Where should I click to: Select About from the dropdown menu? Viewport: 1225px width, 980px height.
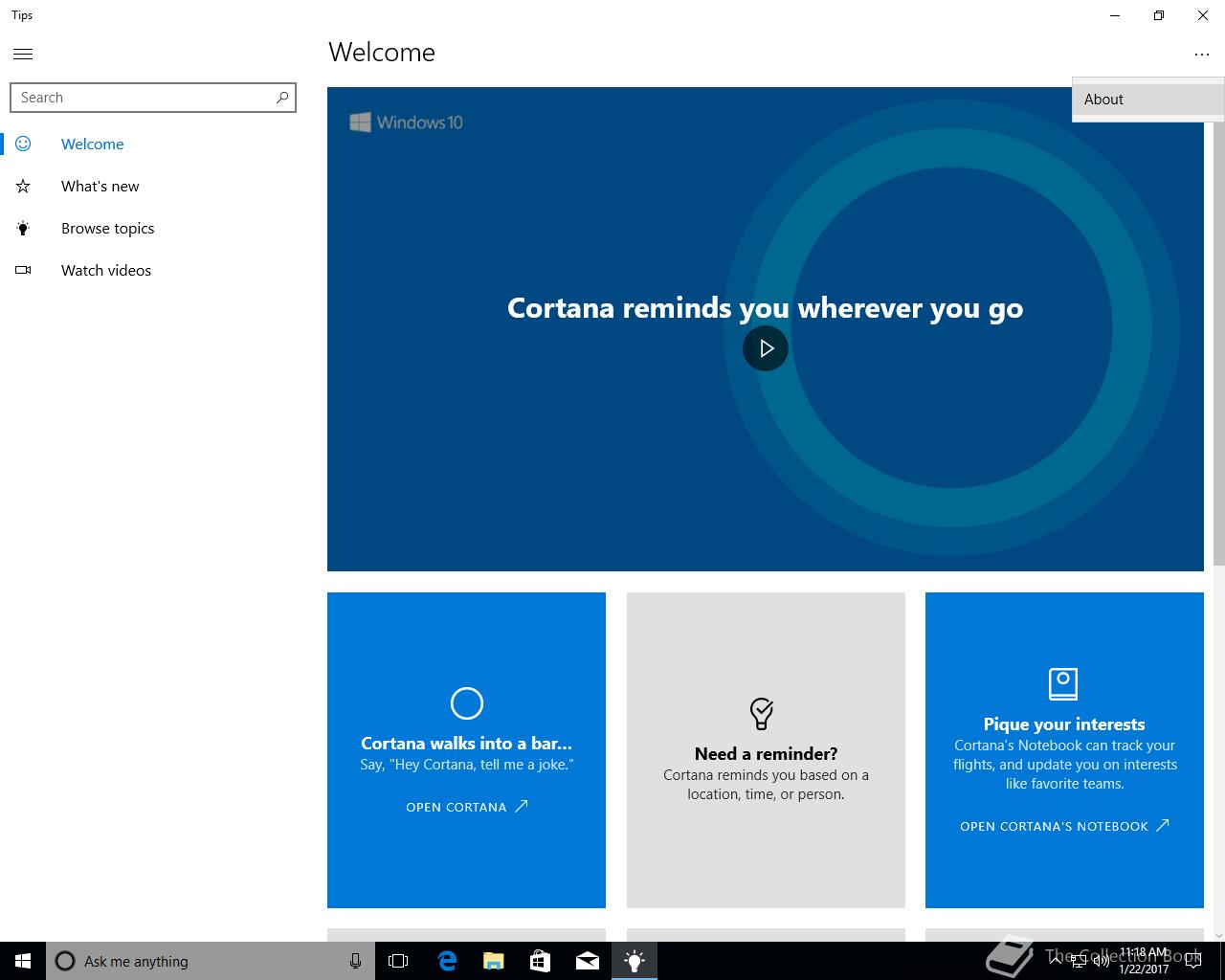[x=1148, y=99]
